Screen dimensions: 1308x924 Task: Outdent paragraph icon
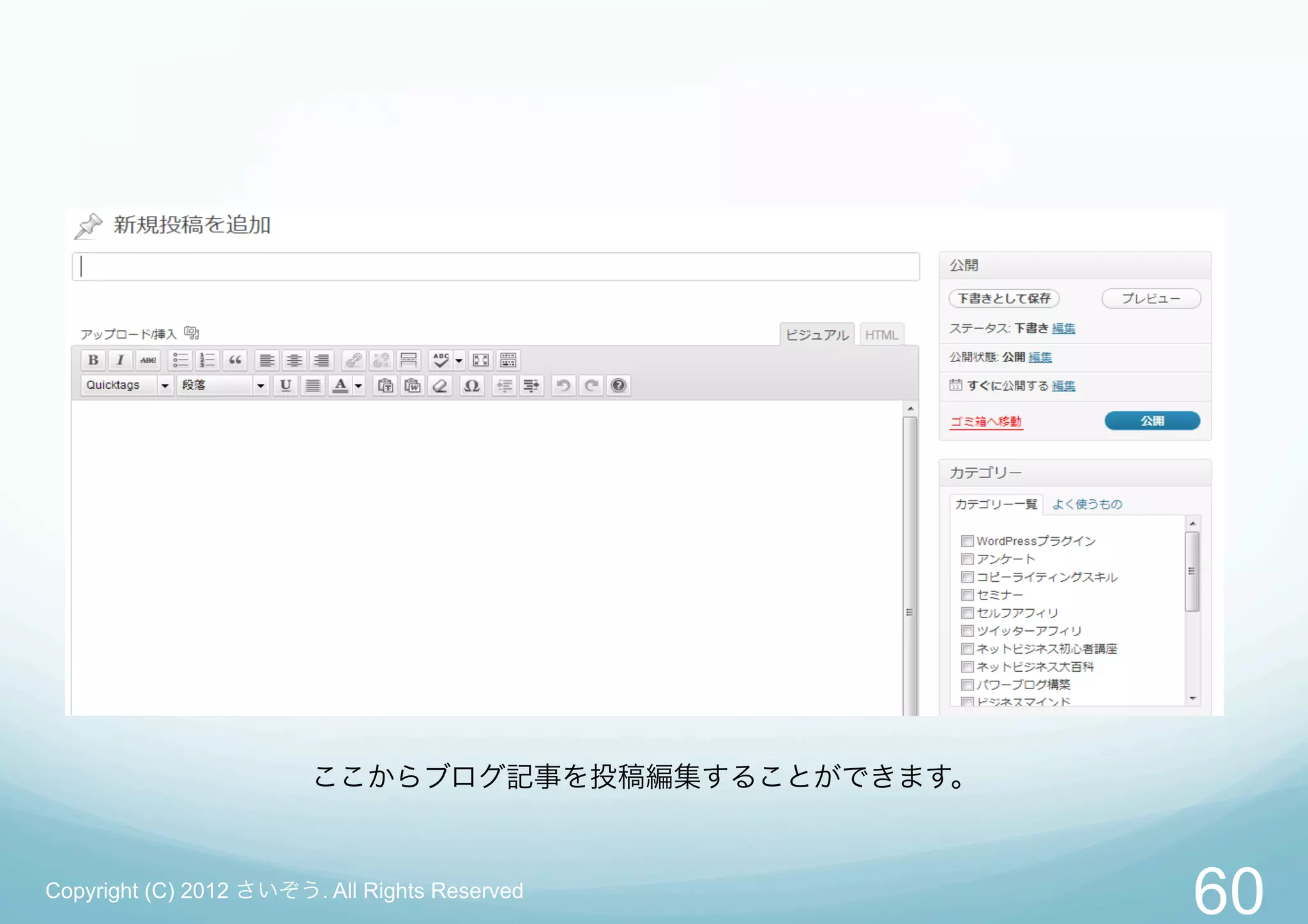point(504,385)
